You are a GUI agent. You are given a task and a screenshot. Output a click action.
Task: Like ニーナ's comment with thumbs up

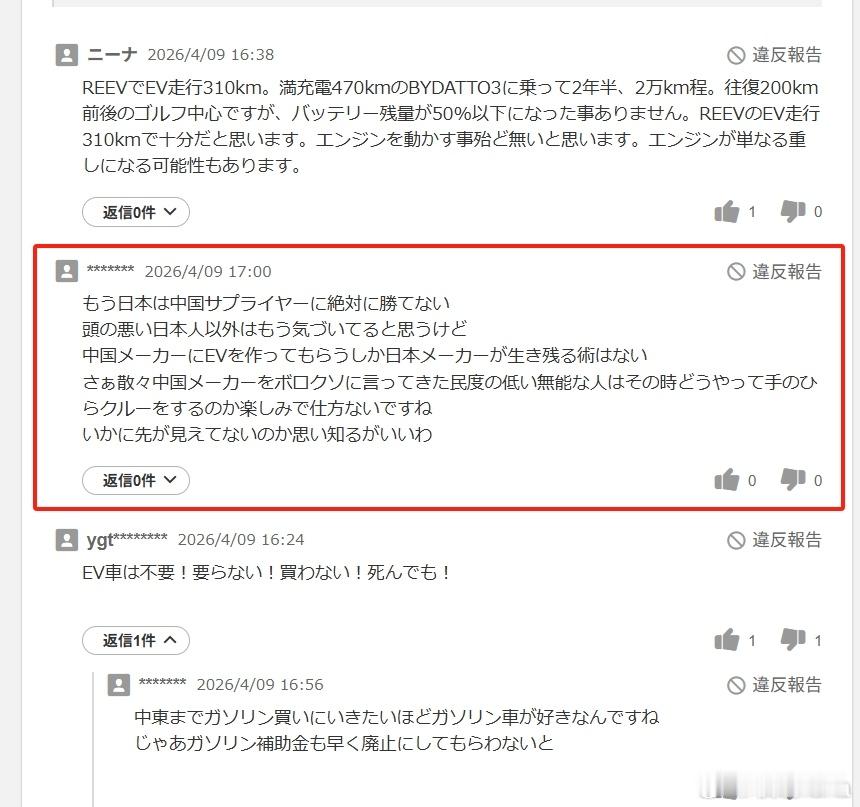[727, 211]
